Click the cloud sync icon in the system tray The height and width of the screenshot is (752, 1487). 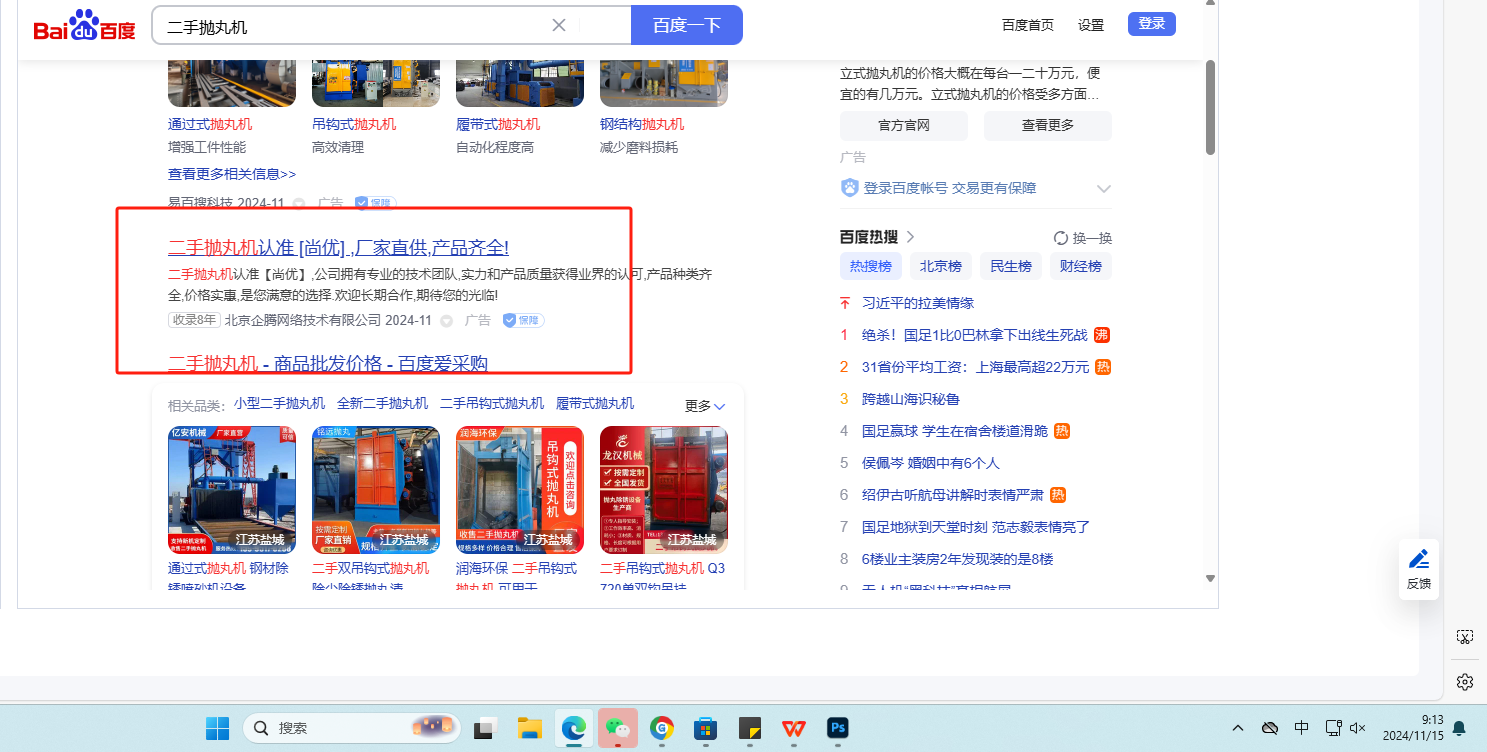click(1270, 728)
